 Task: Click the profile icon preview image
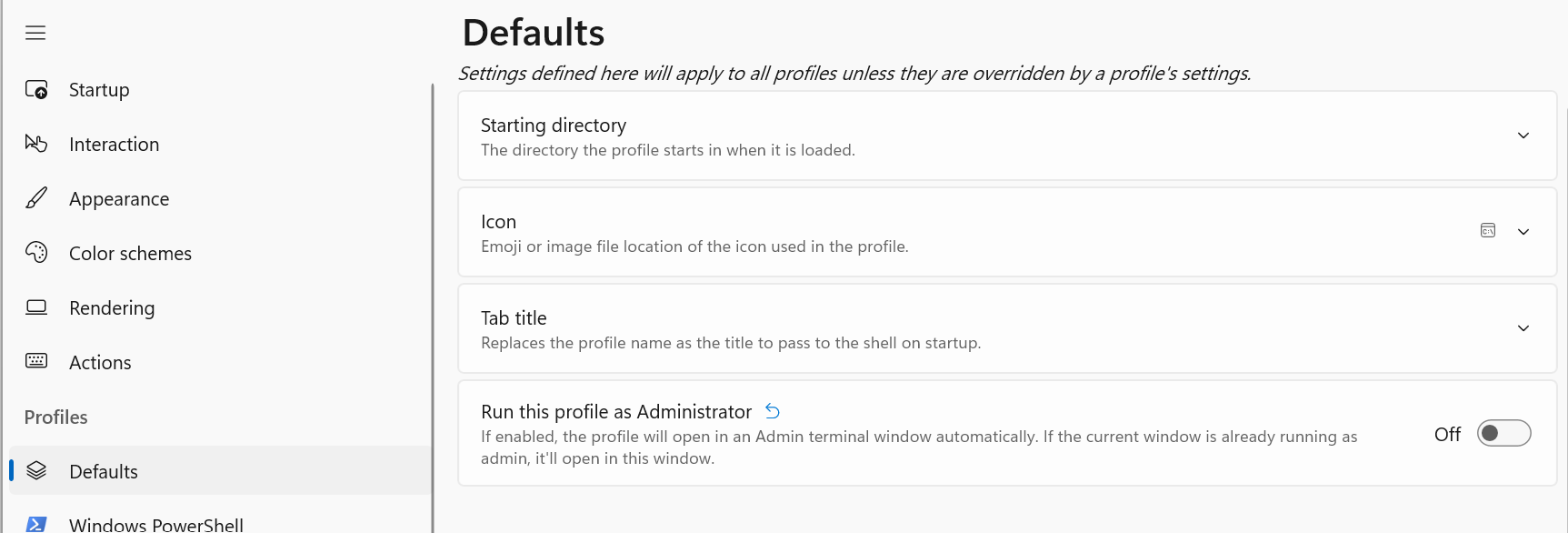pyautogui.click(x=1488, y=231)
